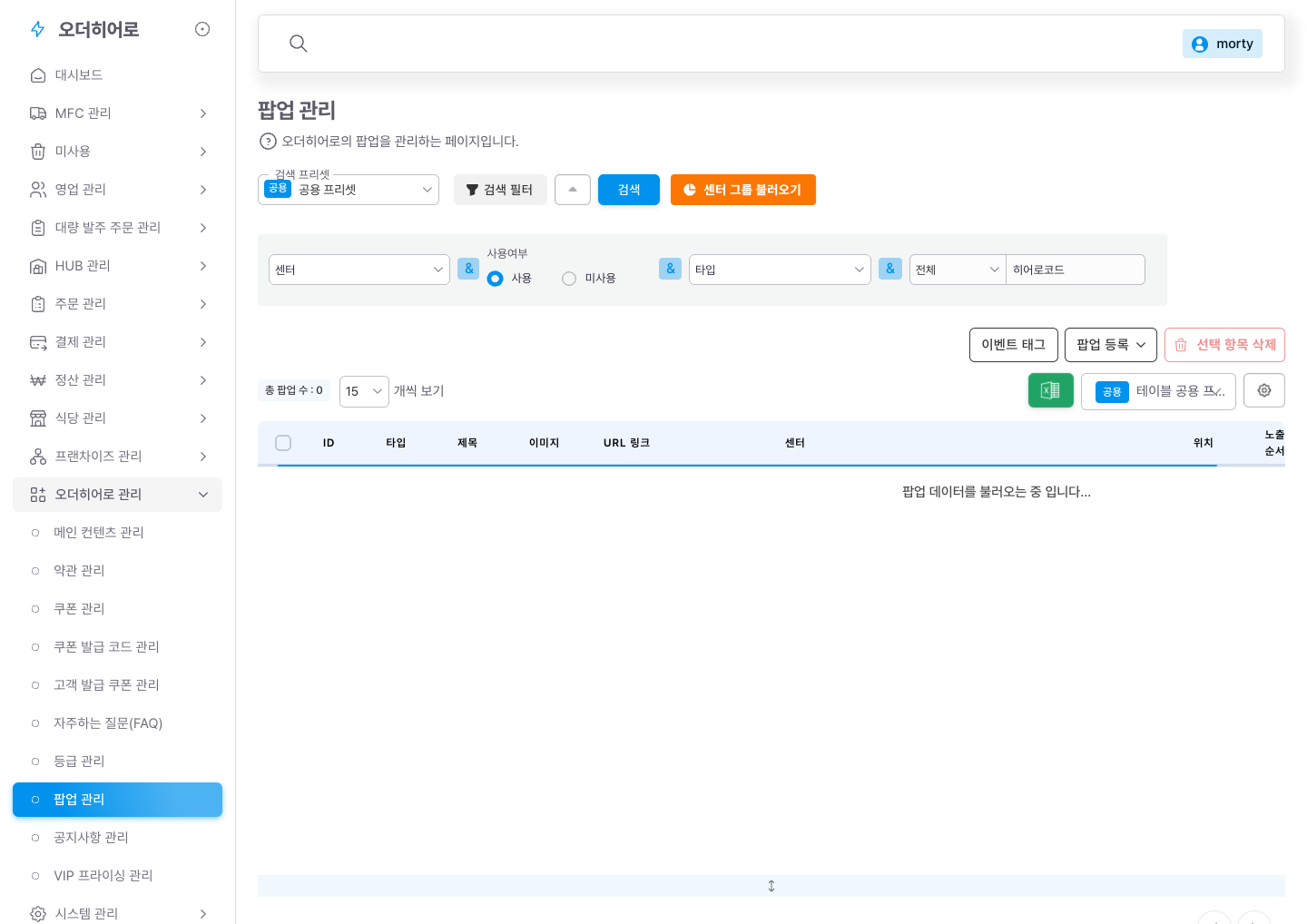Viewport: 1307px width, 924px height.
Task: Click the 위치 column header
Action: point(1204,443)
